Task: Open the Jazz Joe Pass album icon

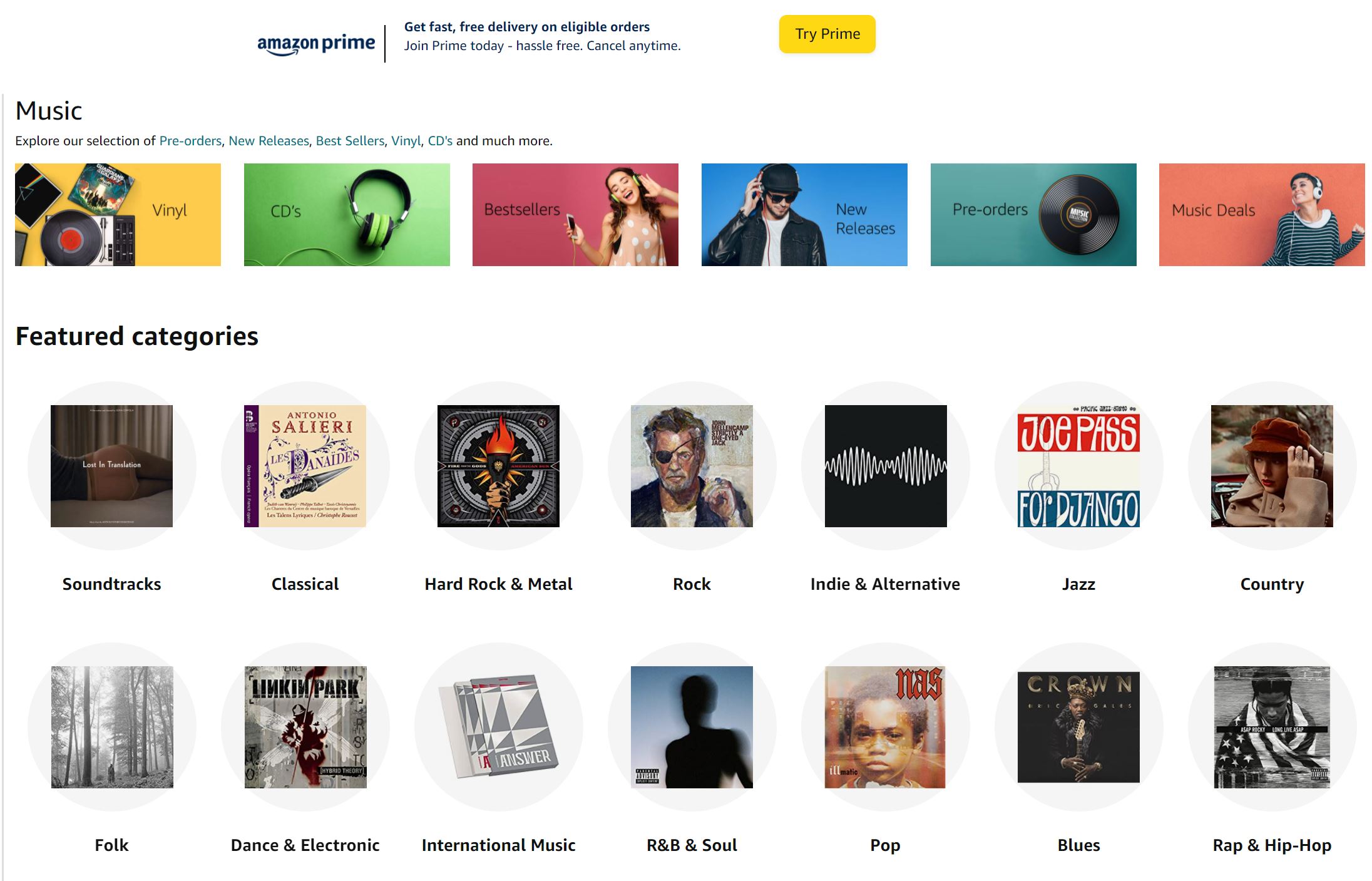Action: (x=1078, y=466)
